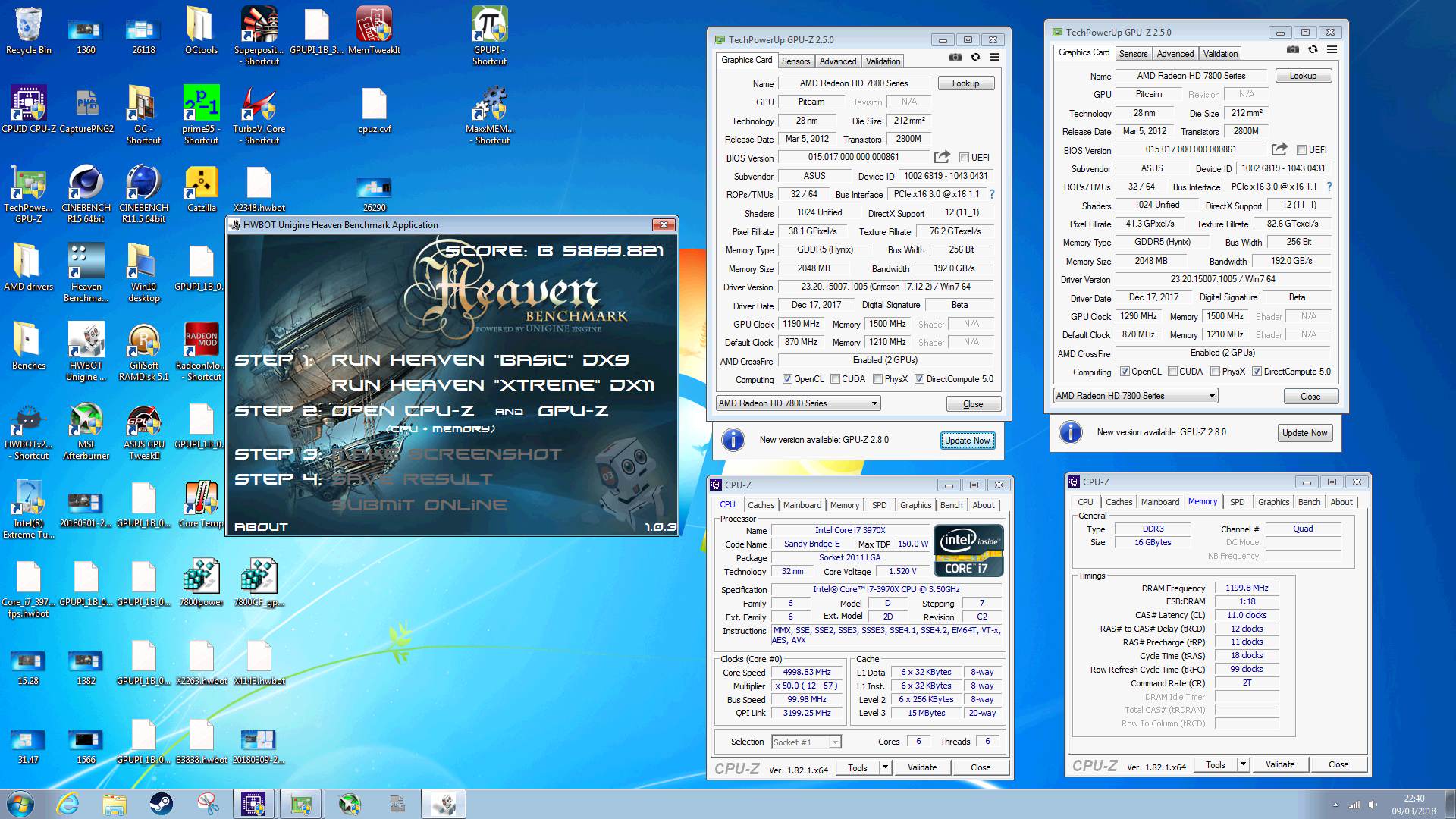Toggle the CUDA checkbox in left GPU-Z
Image resolution: width=1456 pixels, height=819 pixels.
click(835, 379)
